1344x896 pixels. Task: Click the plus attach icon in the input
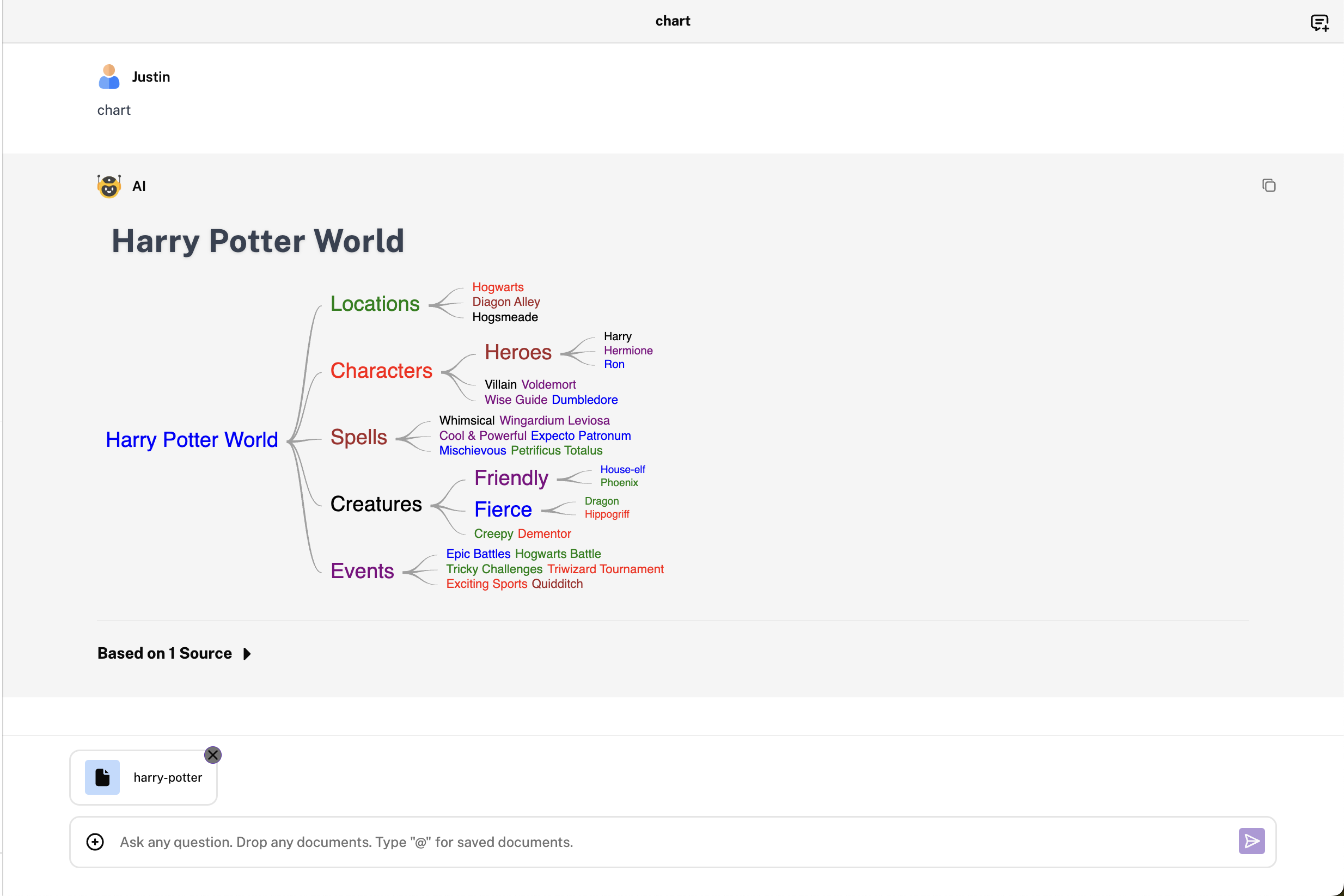coord(95,842)
